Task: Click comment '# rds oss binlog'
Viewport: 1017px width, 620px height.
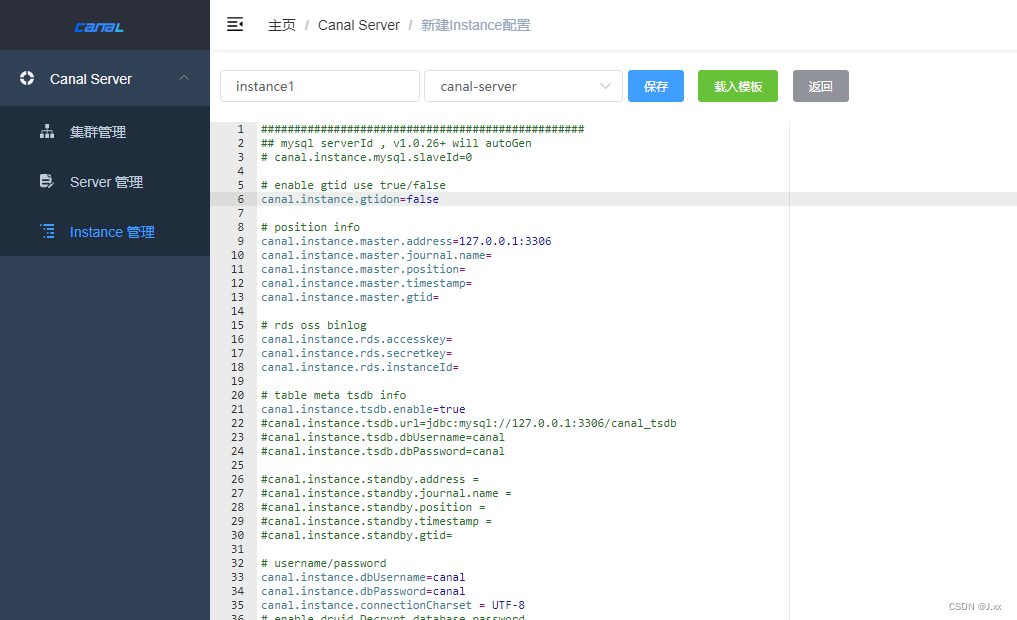Action: coord(314,326)
